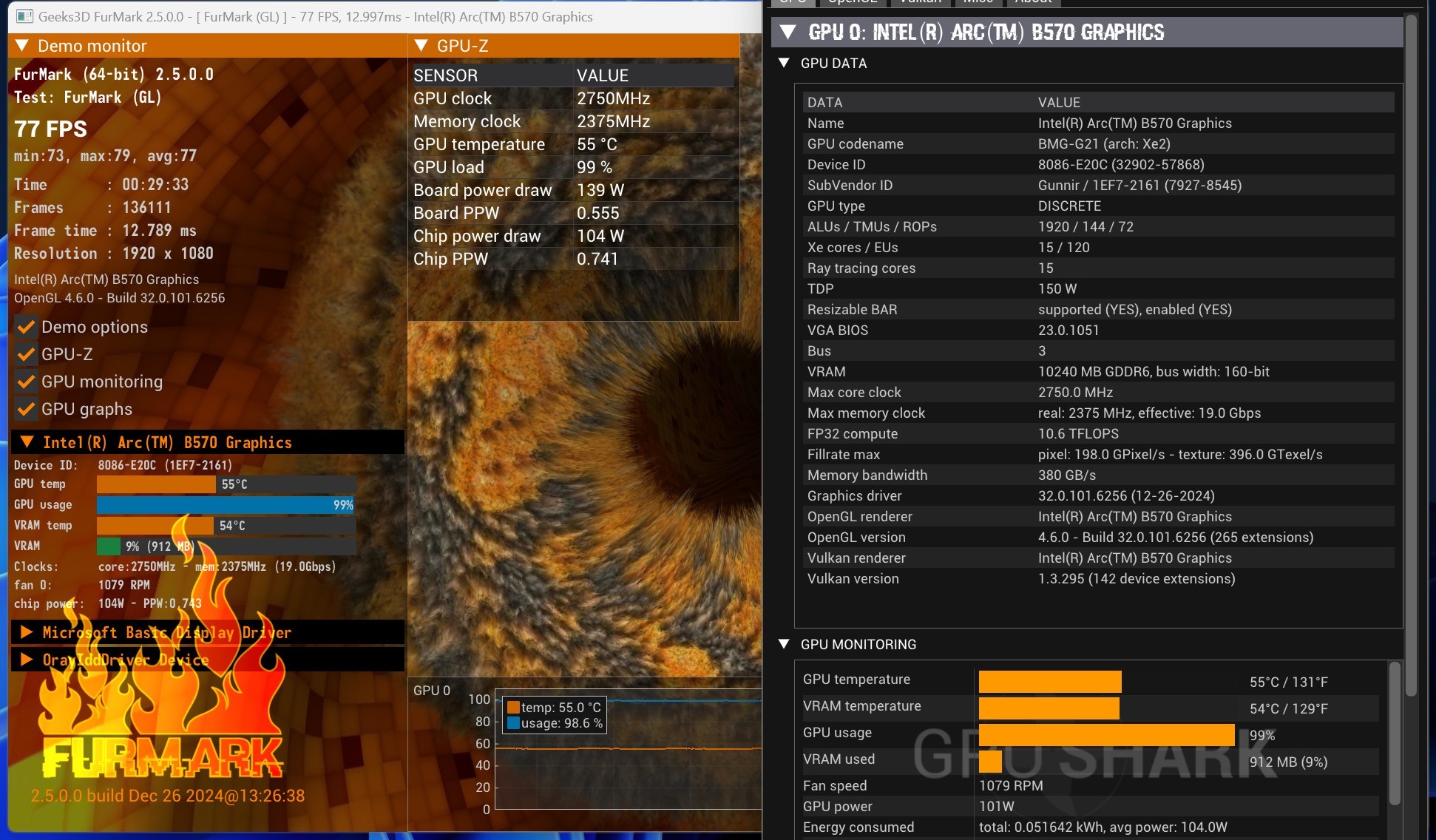Click the Energy consumed row
Screen dimensions: 1436x840
[x=1091, y=827]
